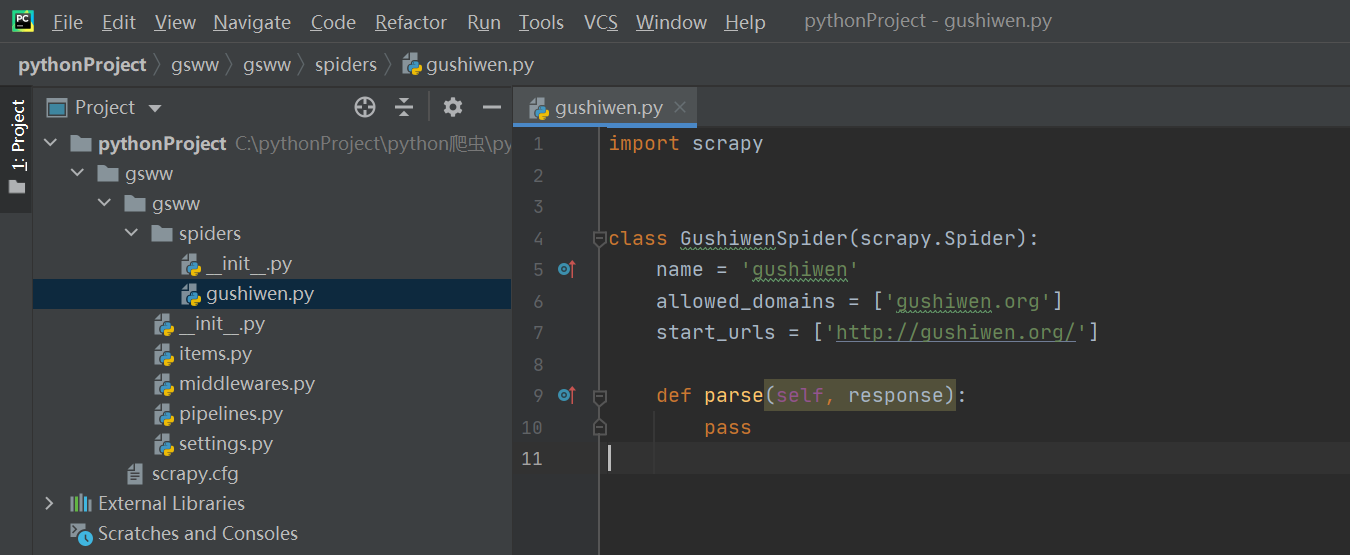Open the Run menu
1350x555 pixels.
[x=484, y=22]
